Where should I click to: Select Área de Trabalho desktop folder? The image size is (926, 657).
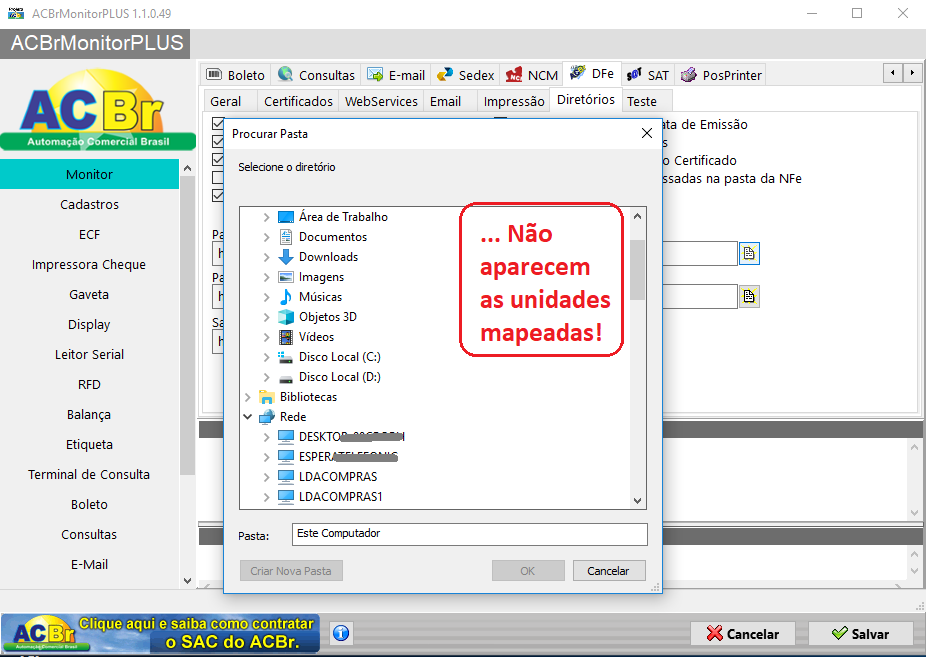point(343,217)
